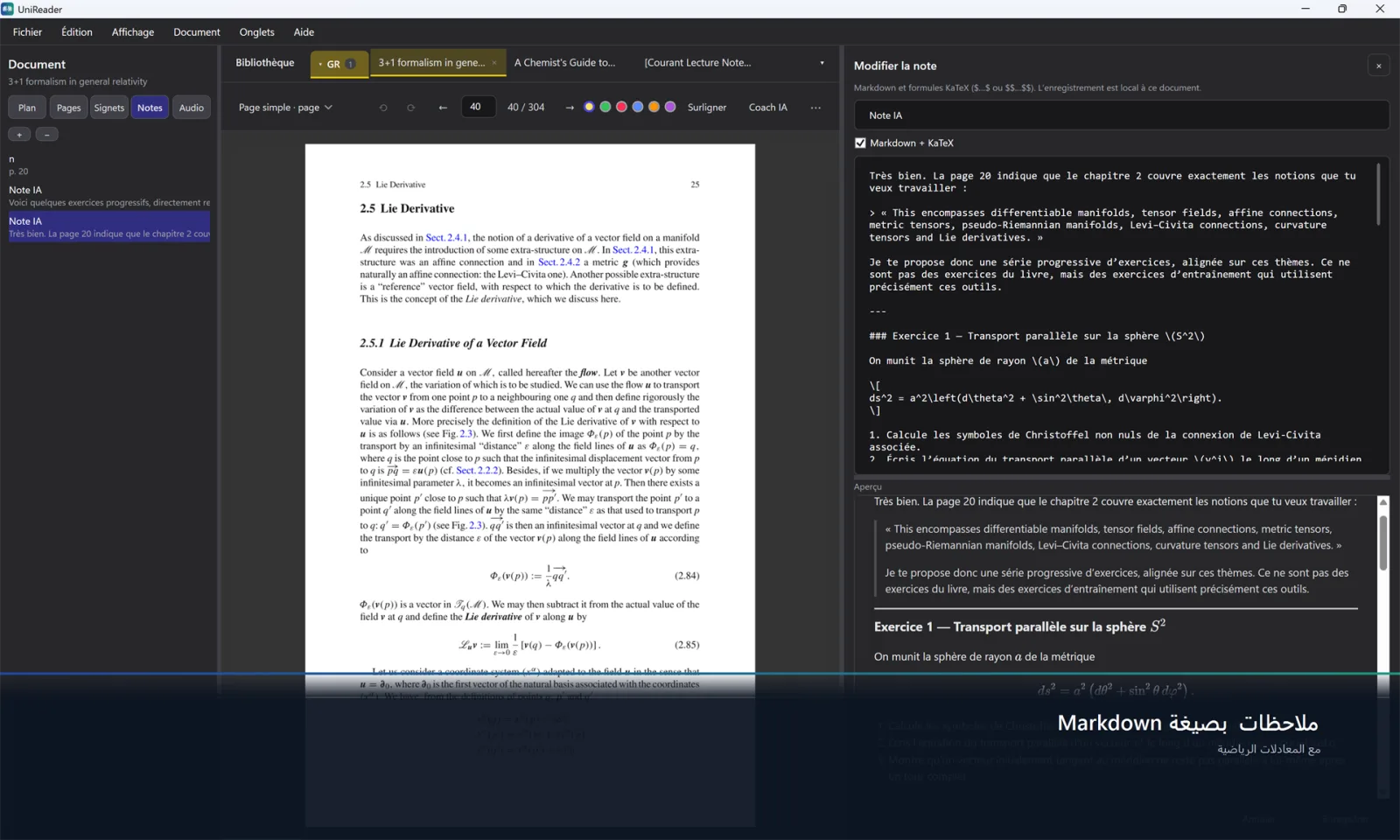Click the page number input field
Viewport: 1400px width, 840px height.
477,107
